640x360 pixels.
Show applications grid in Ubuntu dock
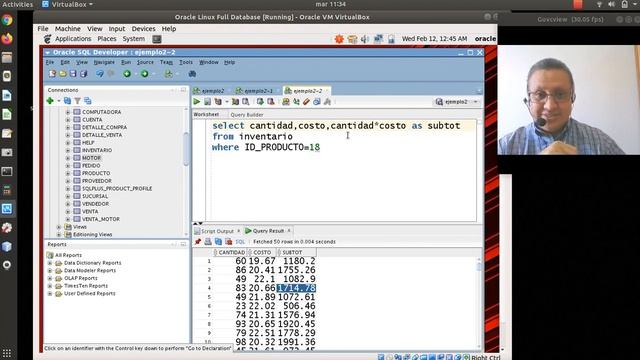click(7, 352)
